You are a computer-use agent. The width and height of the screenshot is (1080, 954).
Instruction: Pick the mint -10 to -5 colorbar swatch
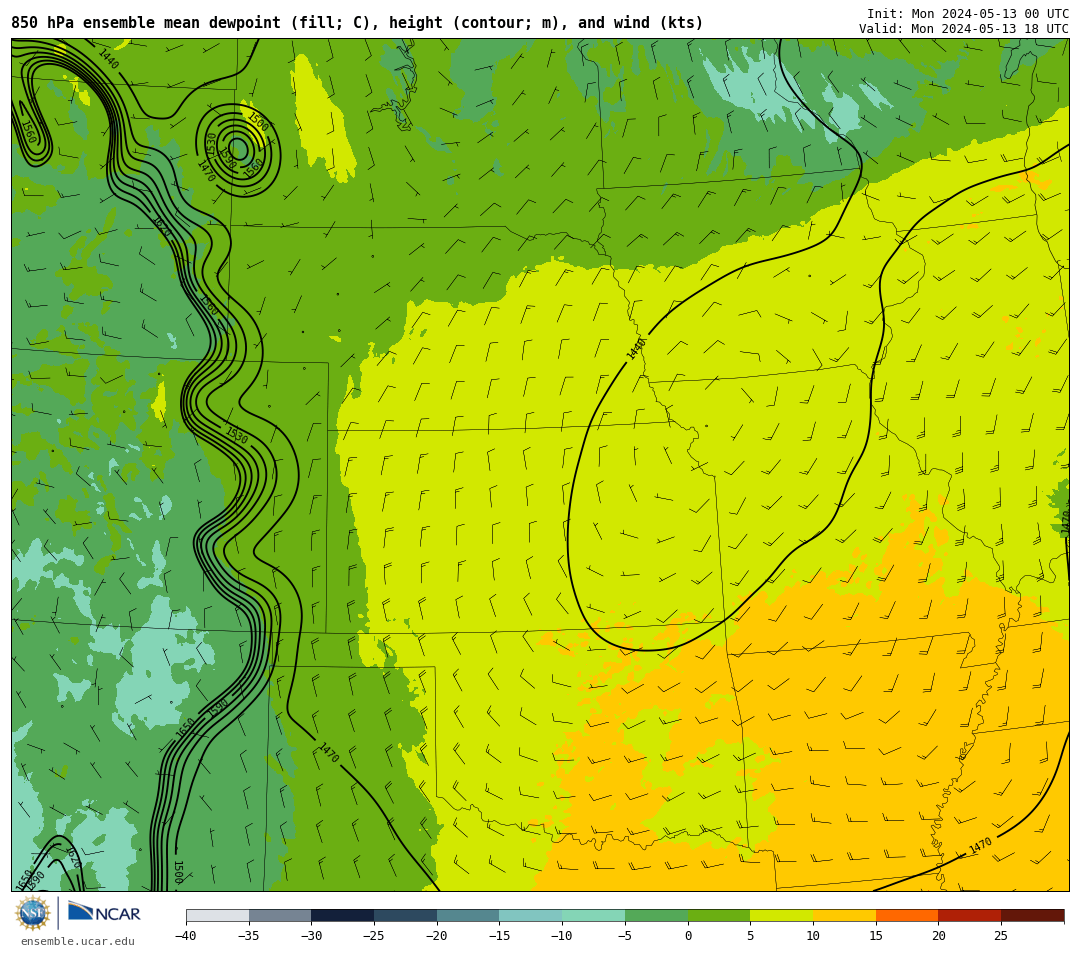click(594, 915)
